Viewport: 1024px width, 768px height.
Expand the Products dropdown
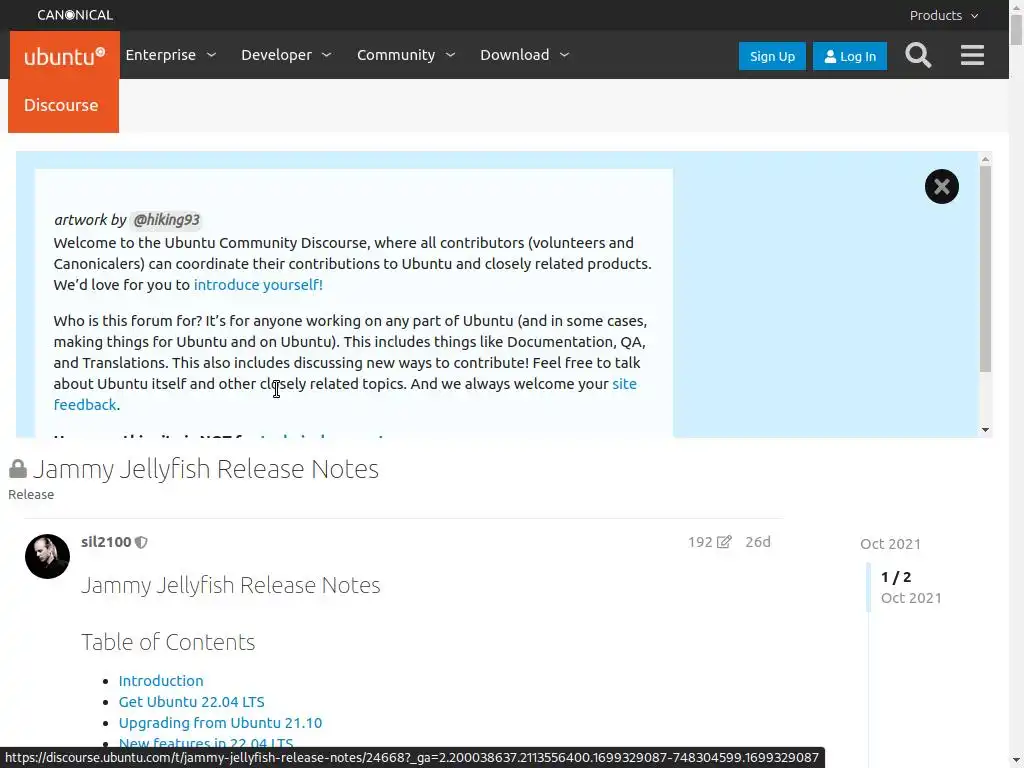coord(944,15)
